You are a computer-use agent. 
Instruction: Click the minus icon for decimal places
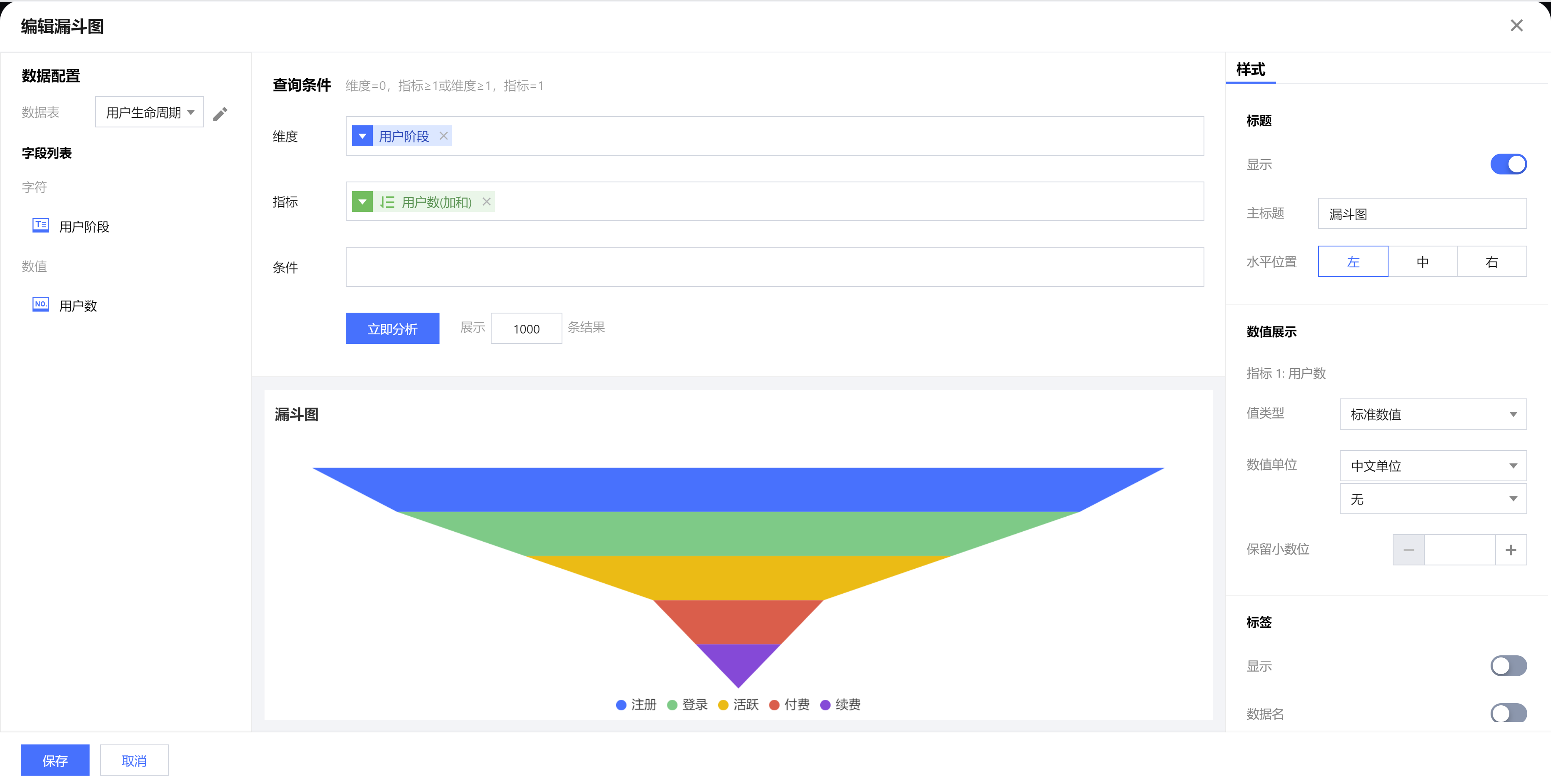click(1408, 550)
